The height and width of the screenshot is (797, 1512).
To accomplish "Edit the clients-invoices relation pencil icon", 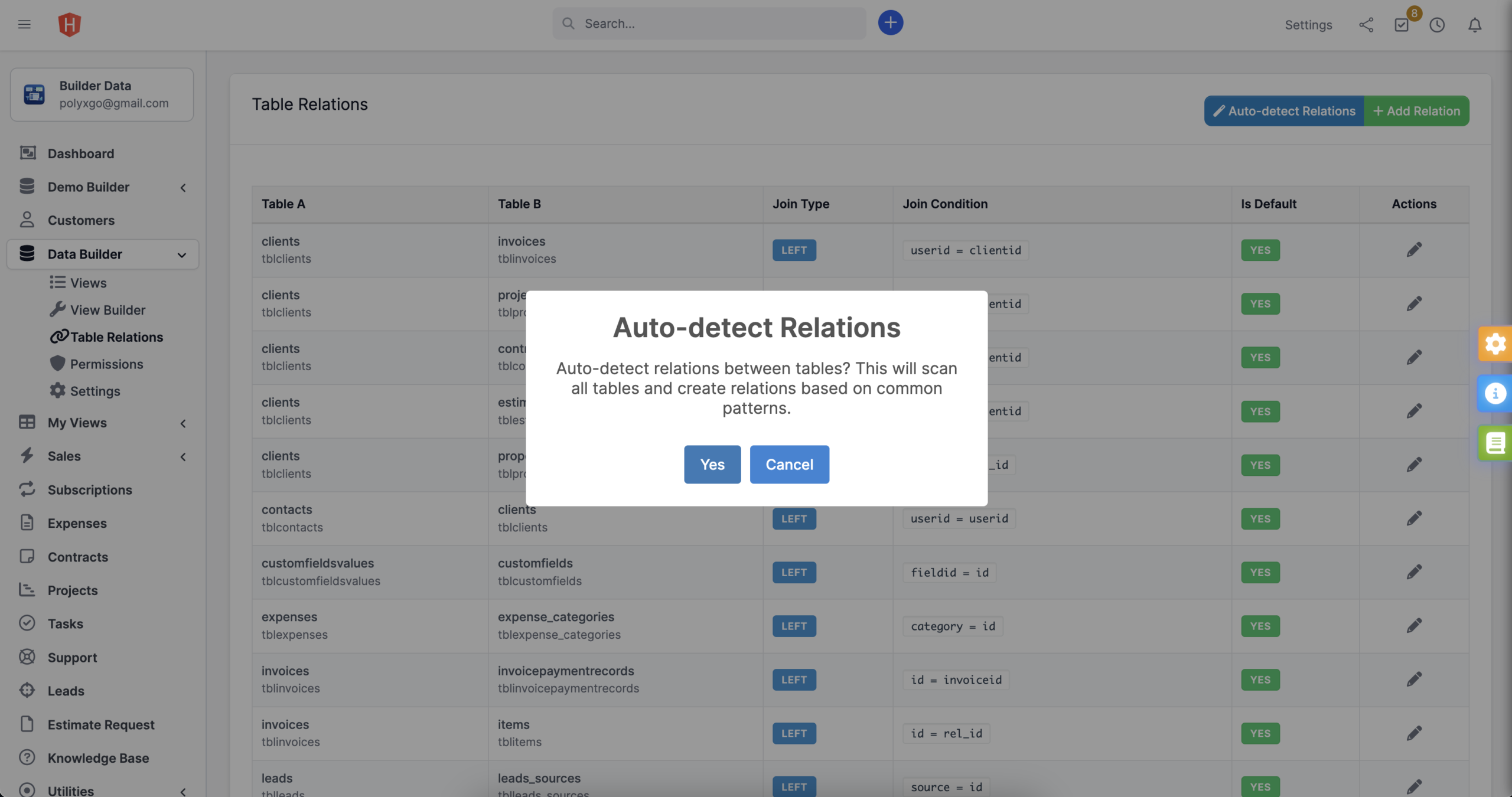I will (1414, 250).
